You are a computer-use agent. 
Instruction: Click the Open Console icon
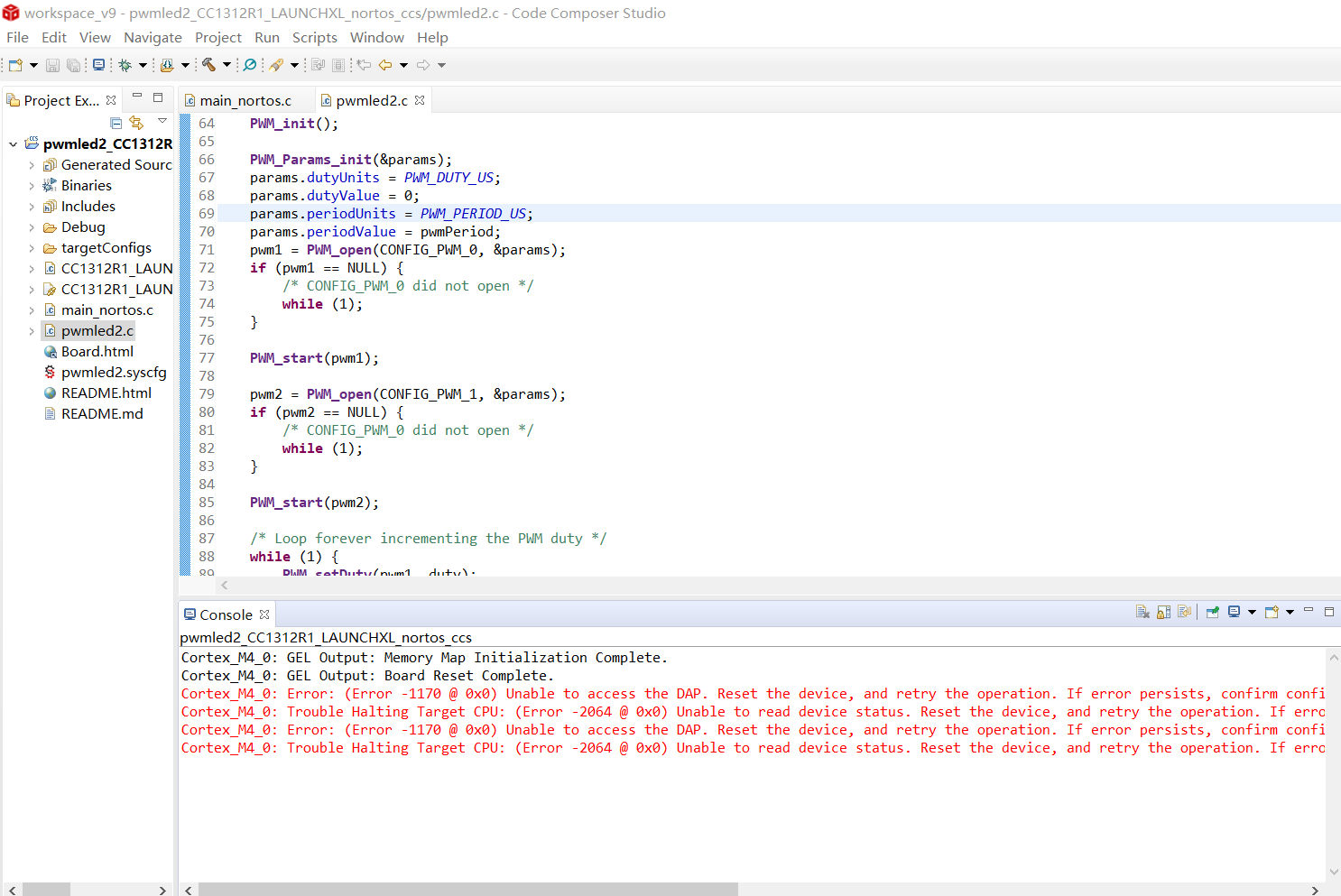[x=1272, y=613]
